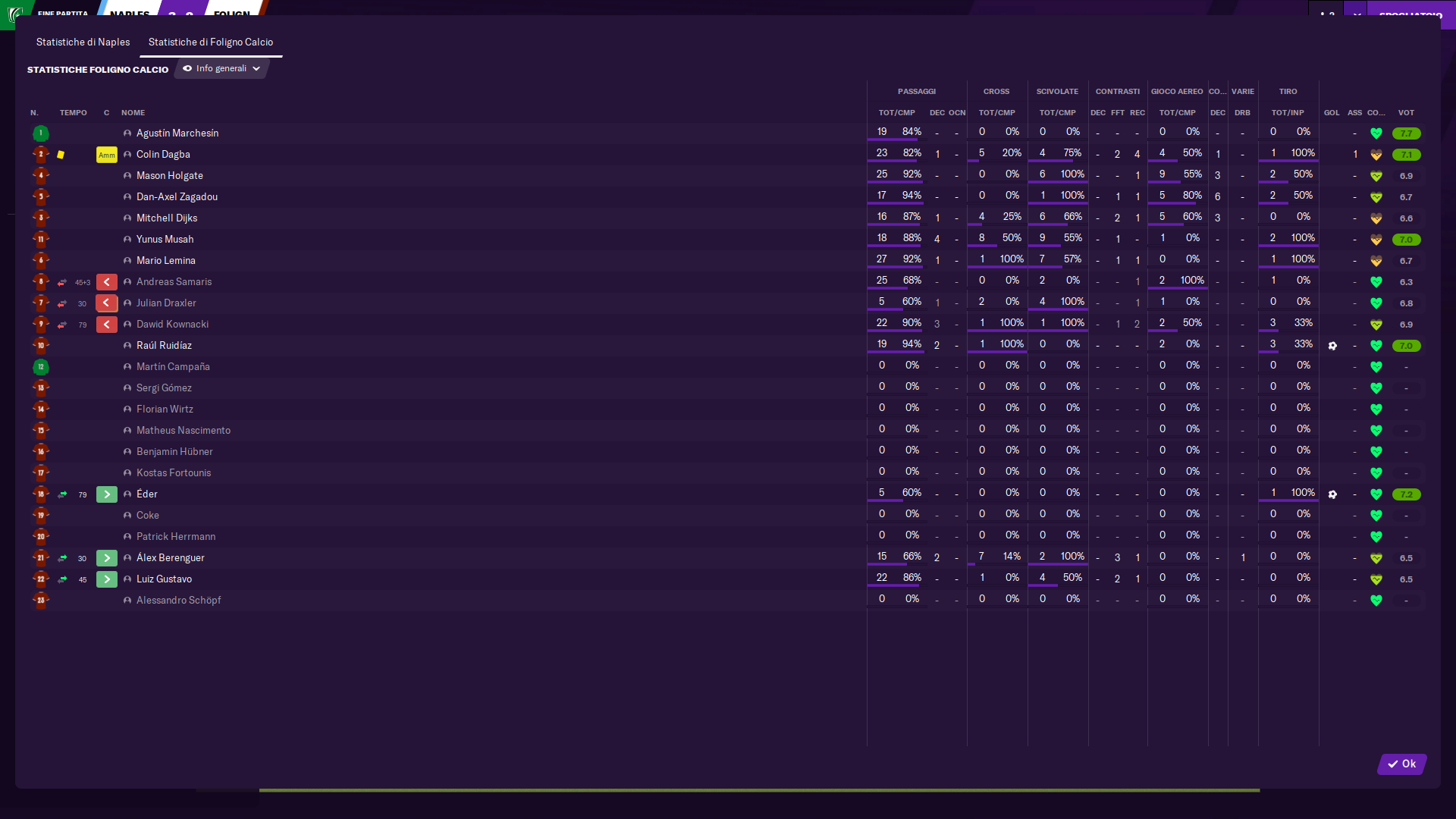Click Colin Dagba's yellow Amm card icon
1456x819 pixels.
point(106,155)
